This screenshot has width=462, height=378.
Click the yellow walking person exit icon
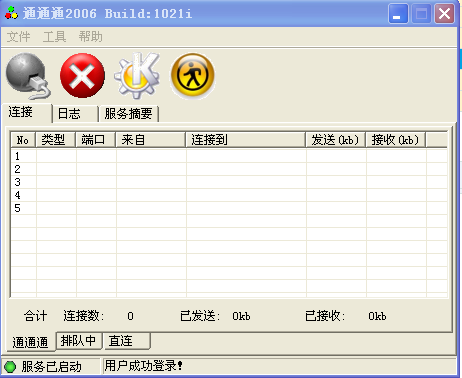192,75
